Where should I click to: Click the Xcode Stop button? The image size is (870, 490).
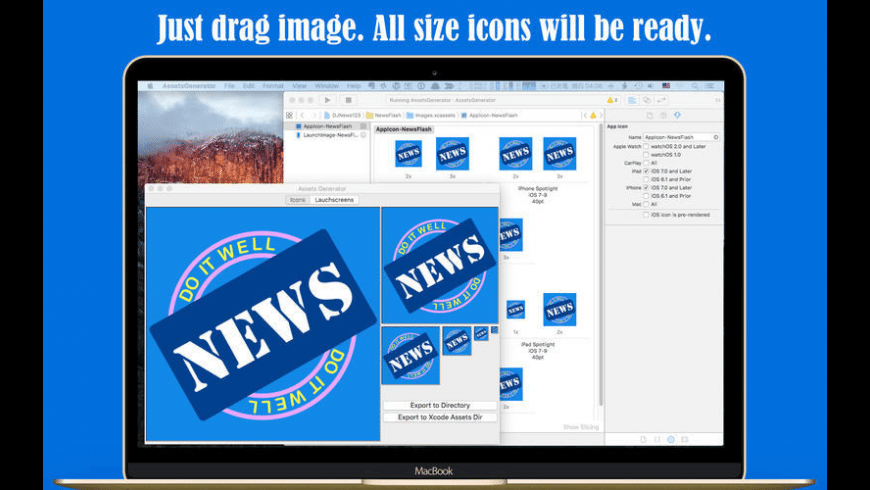click(x=348, y=100)
